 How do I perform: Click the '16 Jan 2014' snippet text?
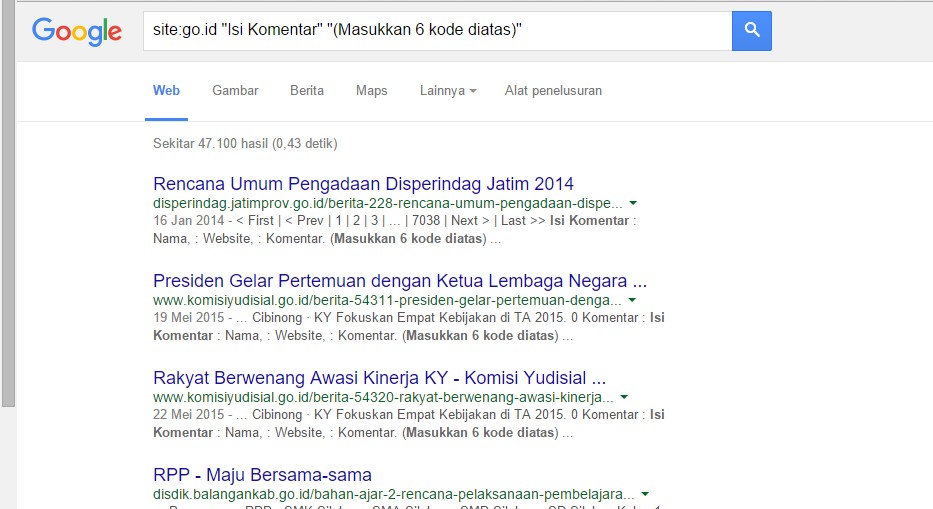[x=188, y=220]
